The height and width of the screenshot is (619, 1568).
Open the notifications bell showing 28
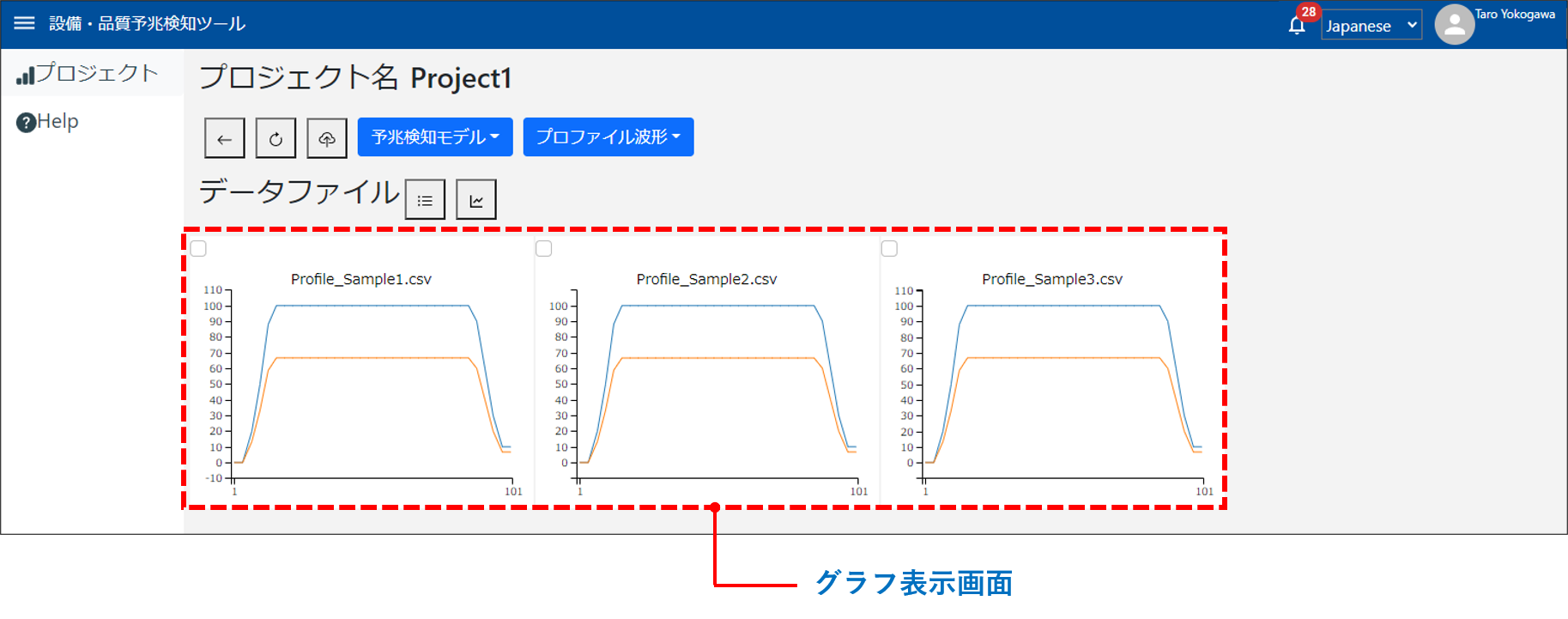1297,26
